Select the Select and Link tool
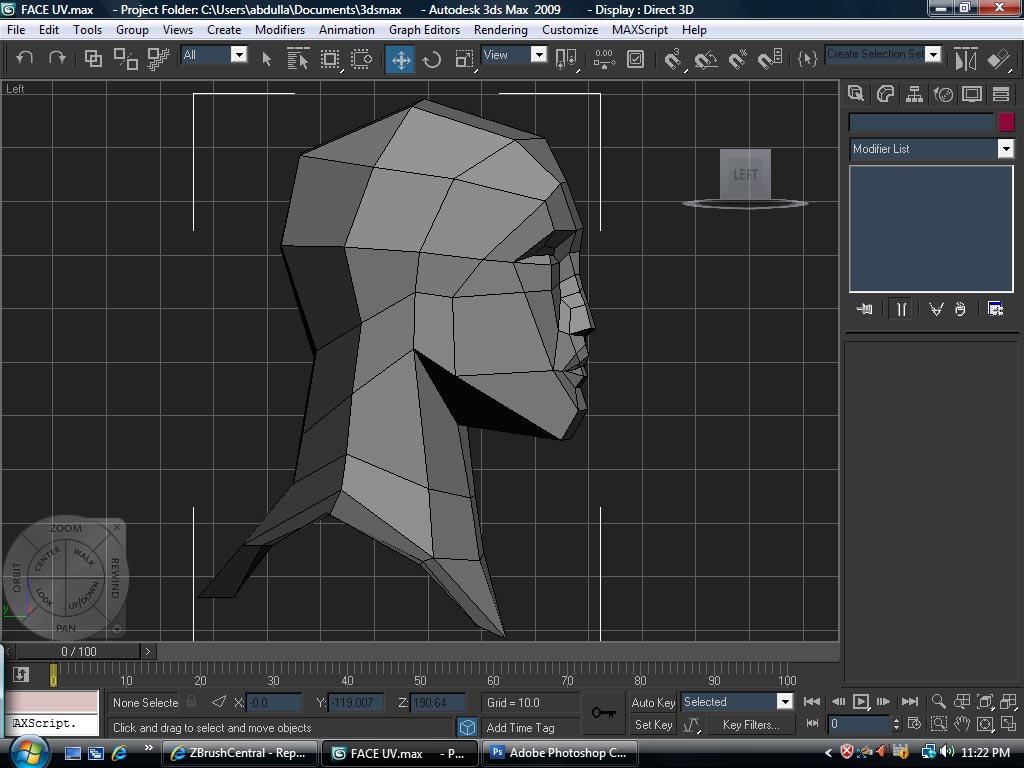 coord(93,59)
